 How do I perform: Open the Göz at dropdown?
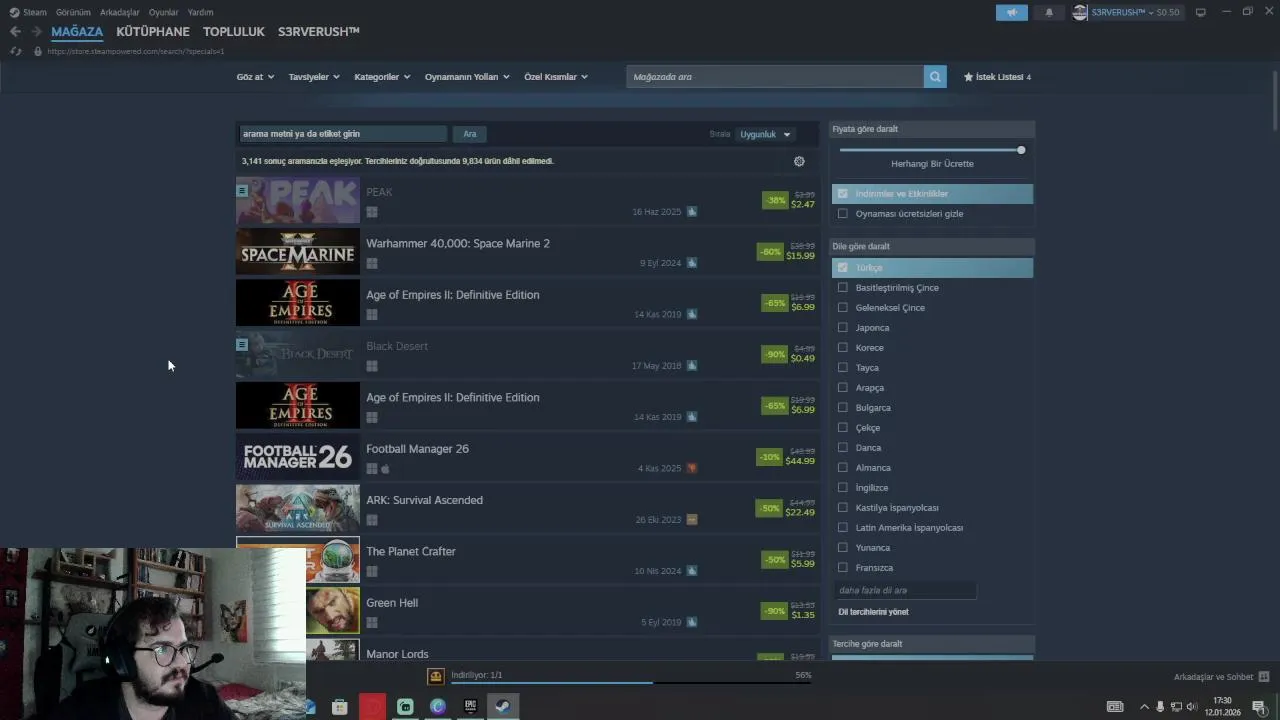tap(255, 77)
